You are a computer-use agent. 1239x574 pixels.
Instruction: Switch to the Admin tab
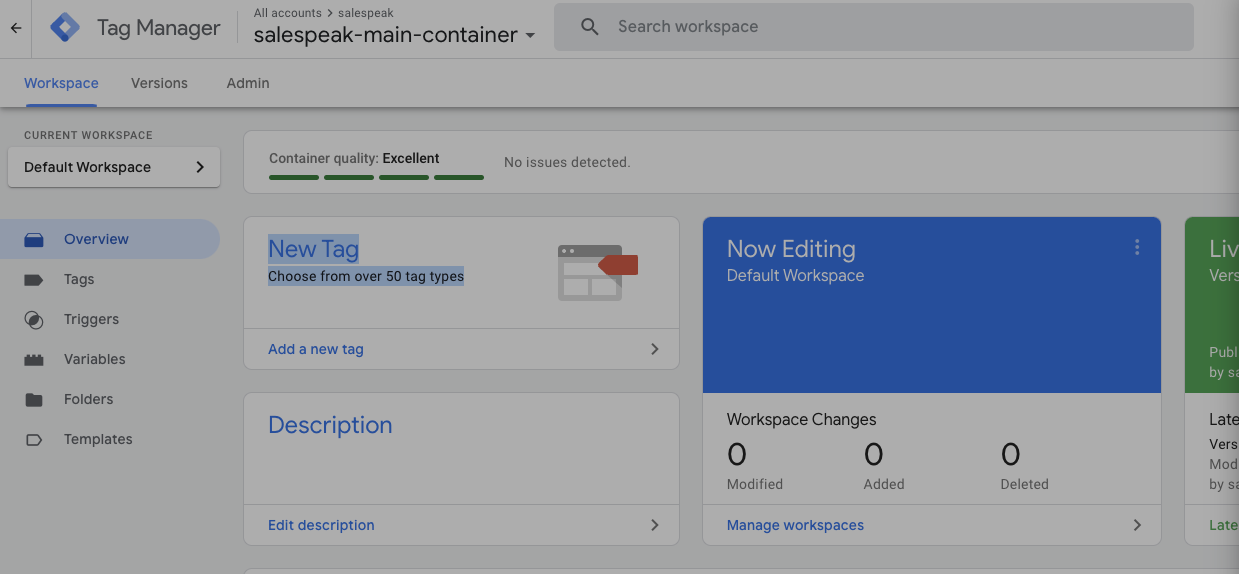pos(248,83)
